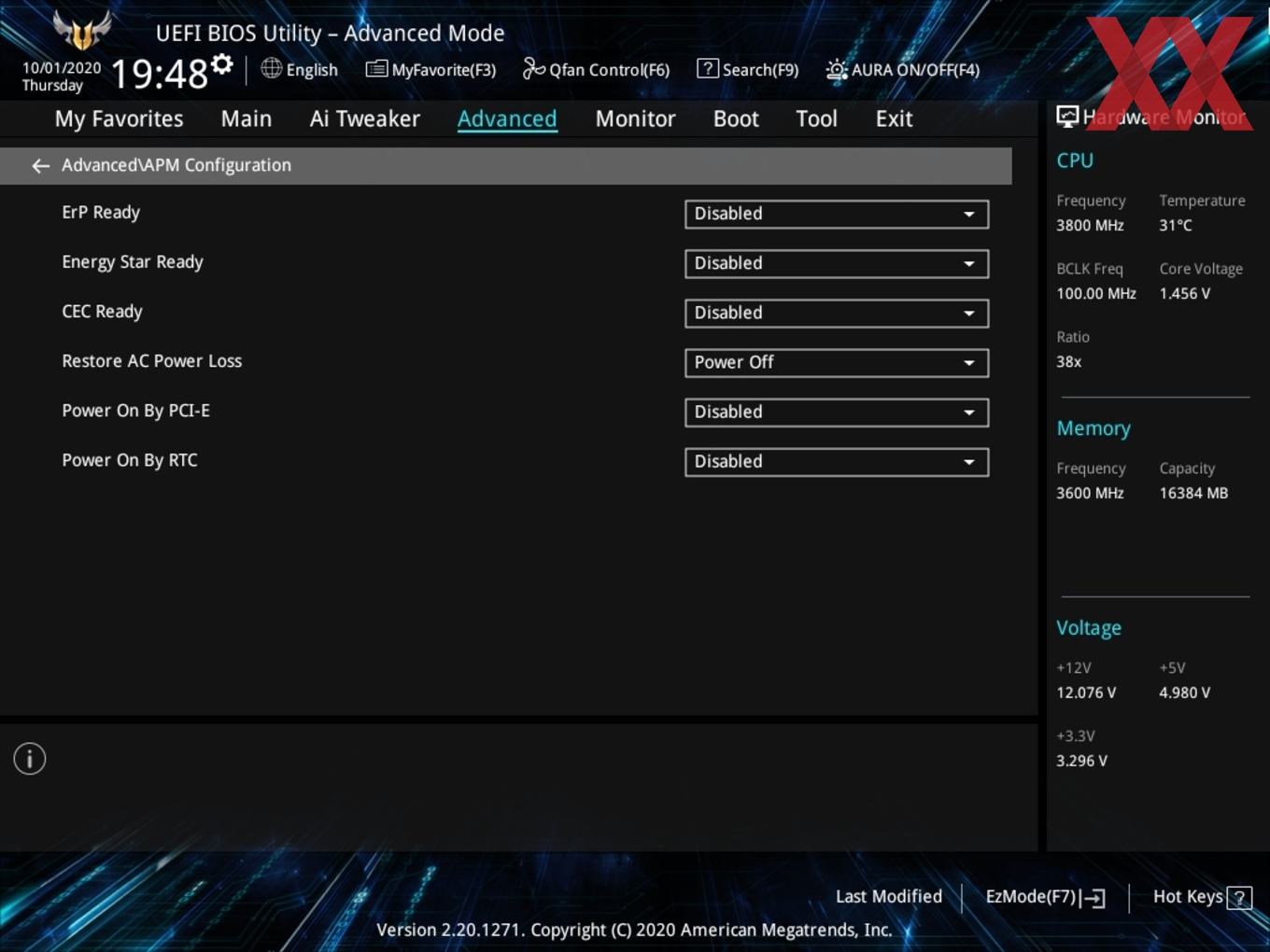Select the Power On By RTC label
Image resolution: width=1270 pixels, height=952 pixels.
pos(130,460)
